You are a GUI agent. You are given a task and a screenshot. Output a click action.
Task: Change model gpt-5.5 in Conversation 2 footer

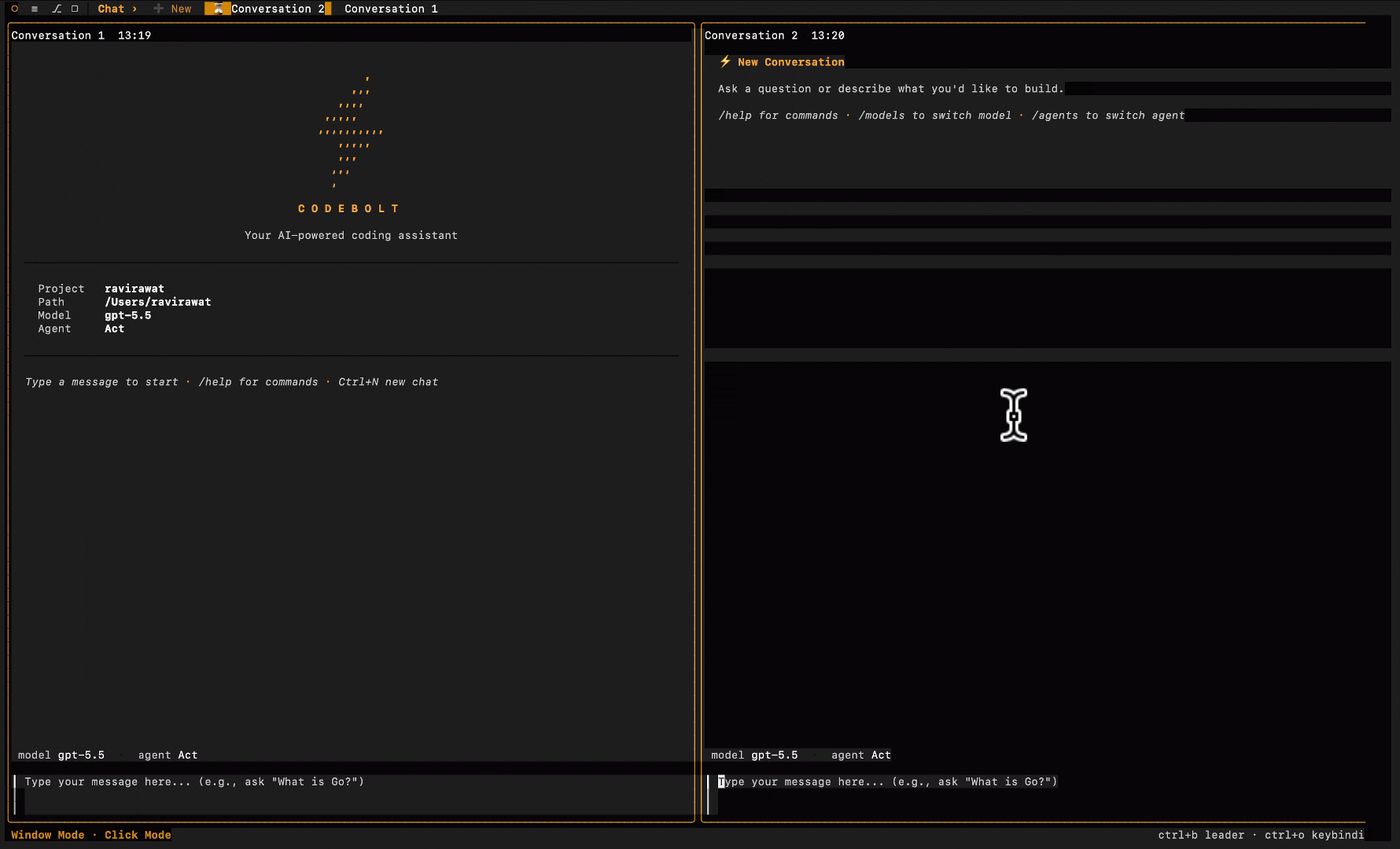coord(754,755)
